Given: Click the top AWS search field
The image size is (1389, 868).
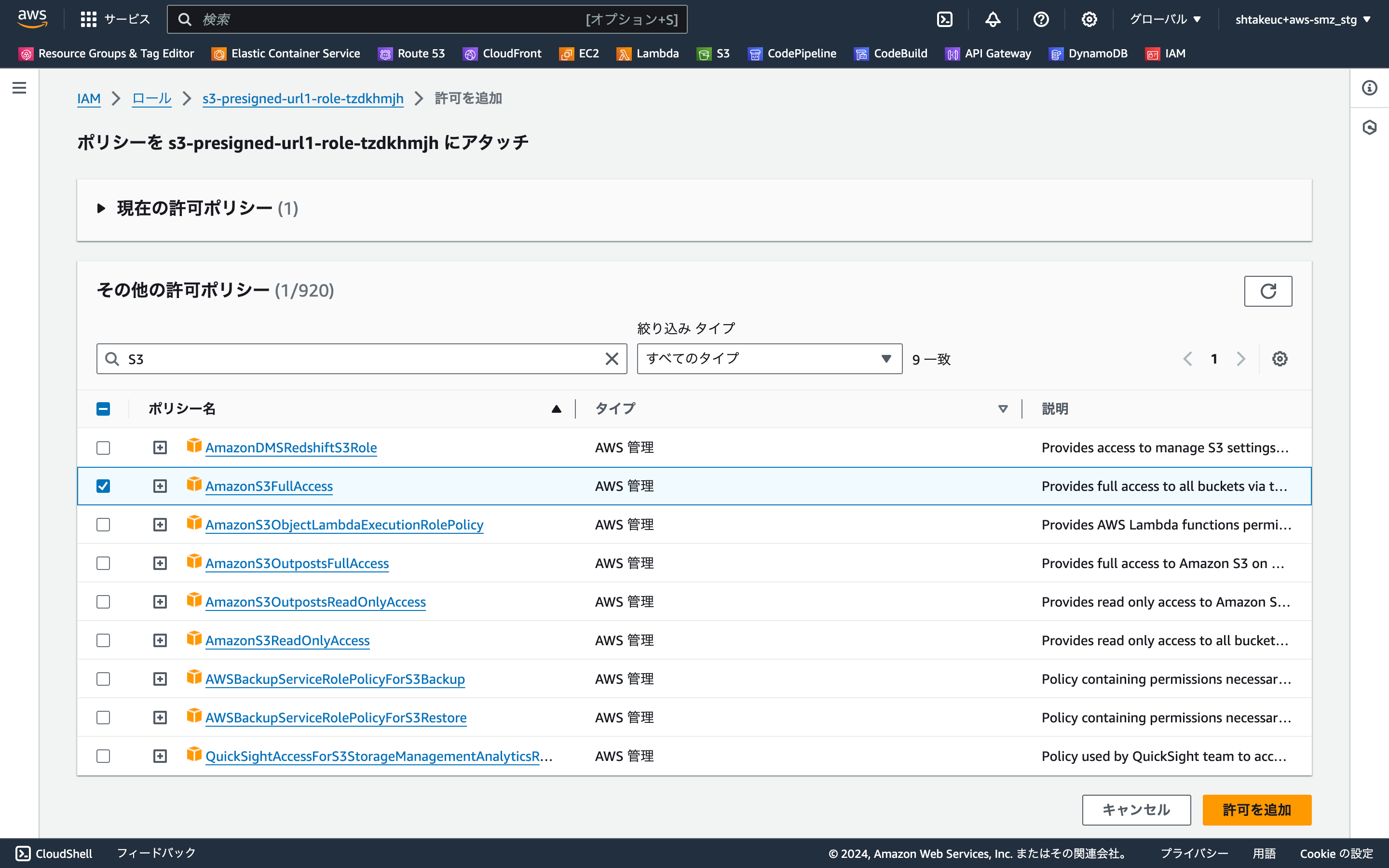Looking at the screenshot, I should tap(427, 19).
